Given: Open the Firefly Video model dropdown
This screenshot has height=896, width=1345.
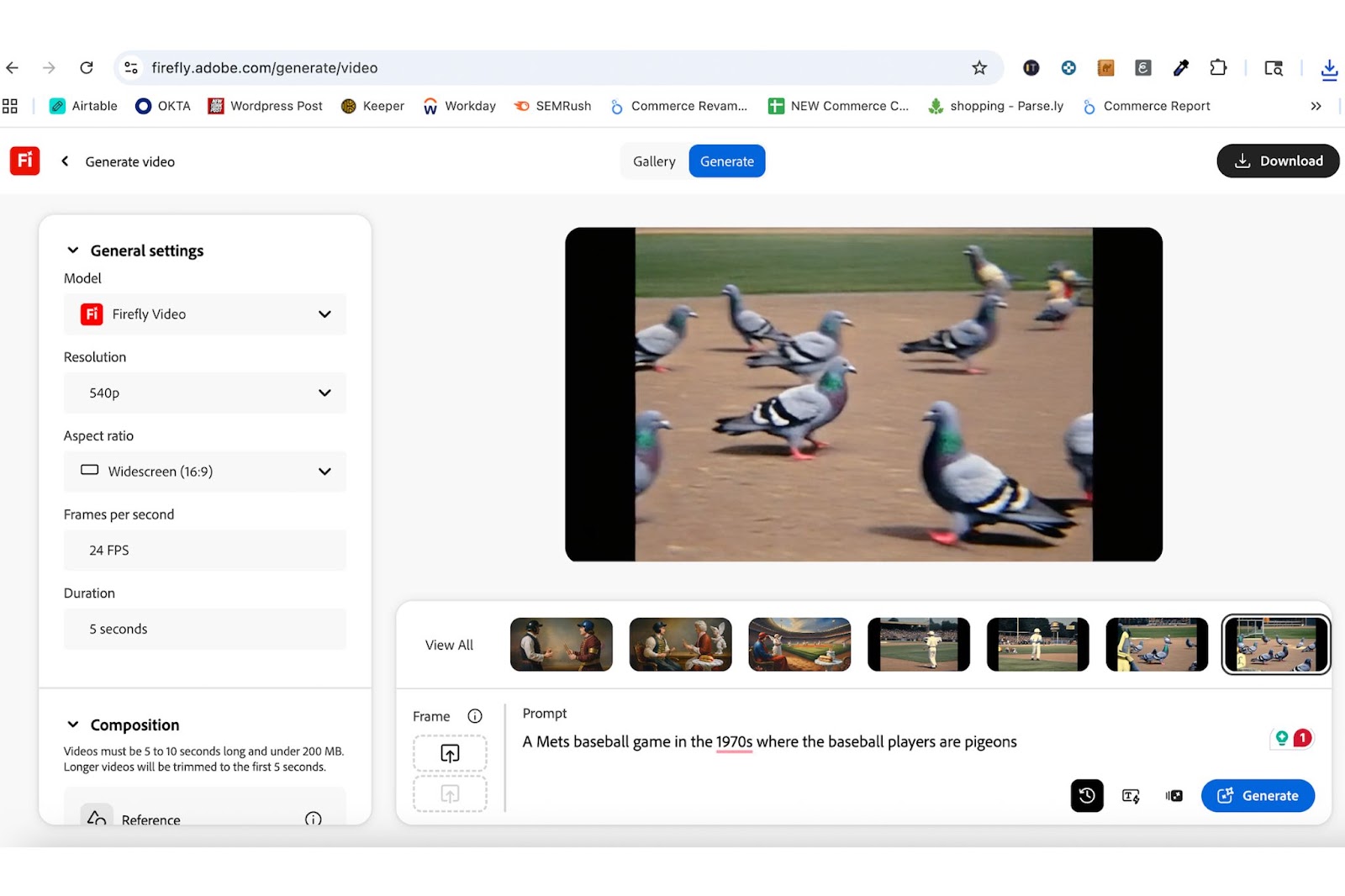Looking at the screenshot, I should coord(205,314).
